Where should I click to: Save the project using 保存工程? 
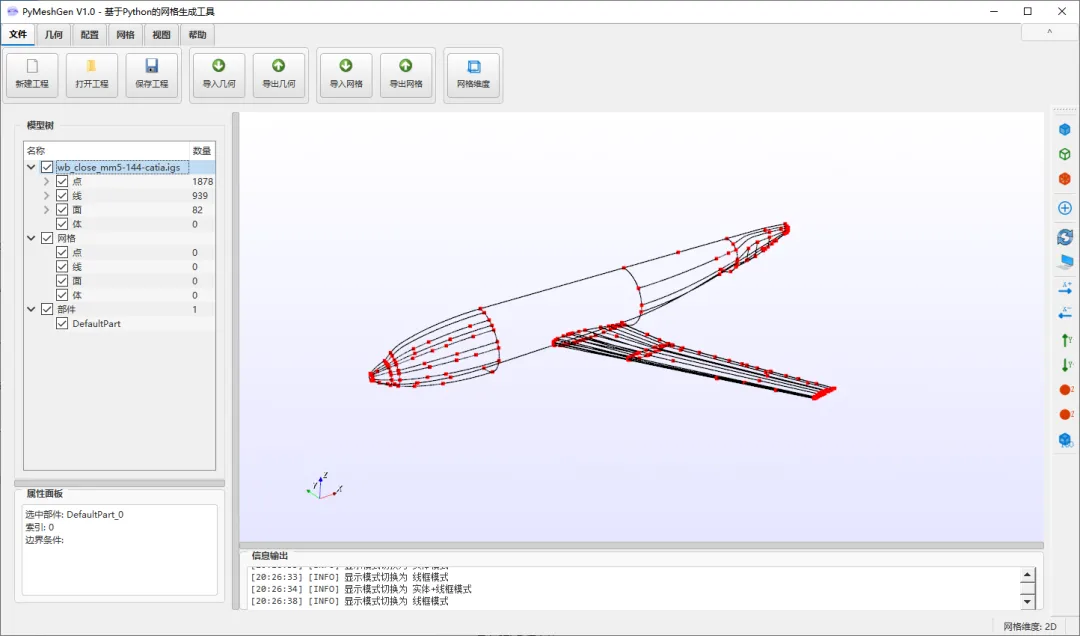click(x=152, y=74)
